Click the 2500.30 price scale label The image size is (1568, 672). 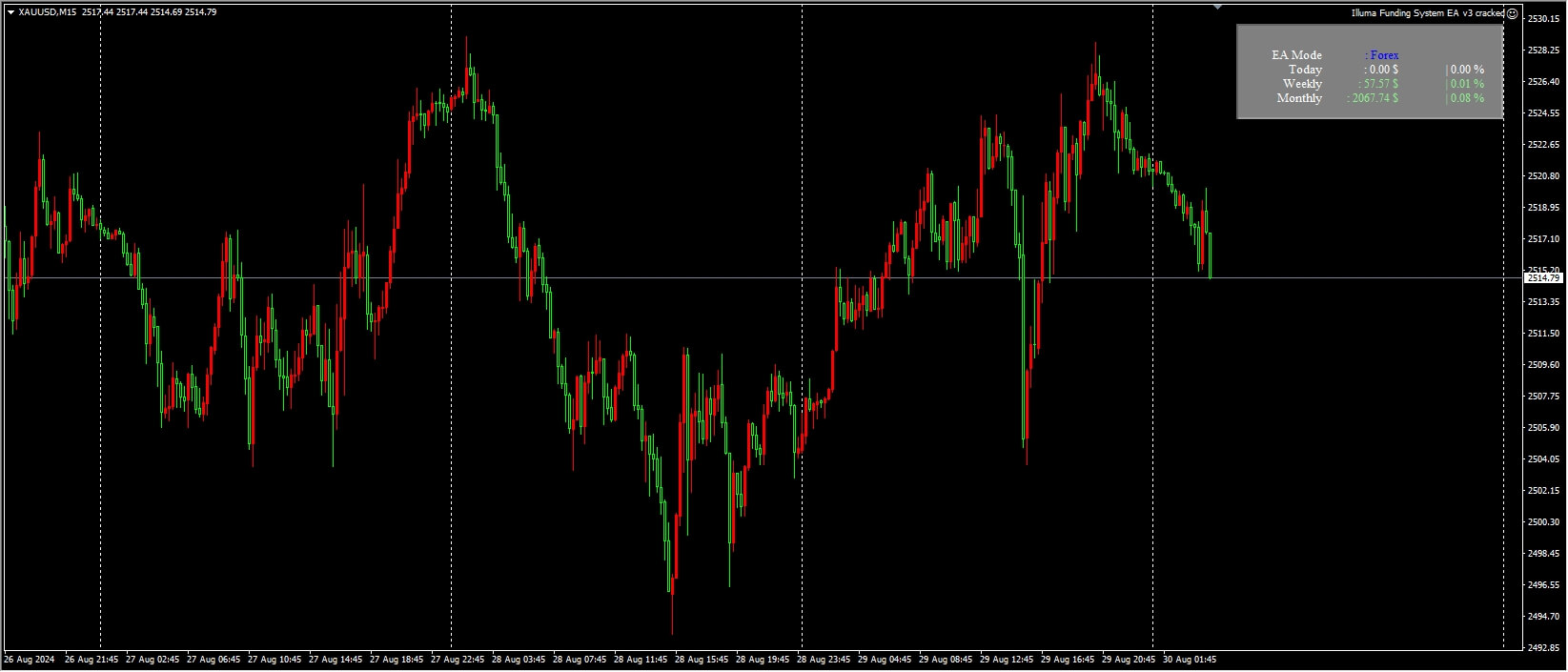tap(1543, 522)
